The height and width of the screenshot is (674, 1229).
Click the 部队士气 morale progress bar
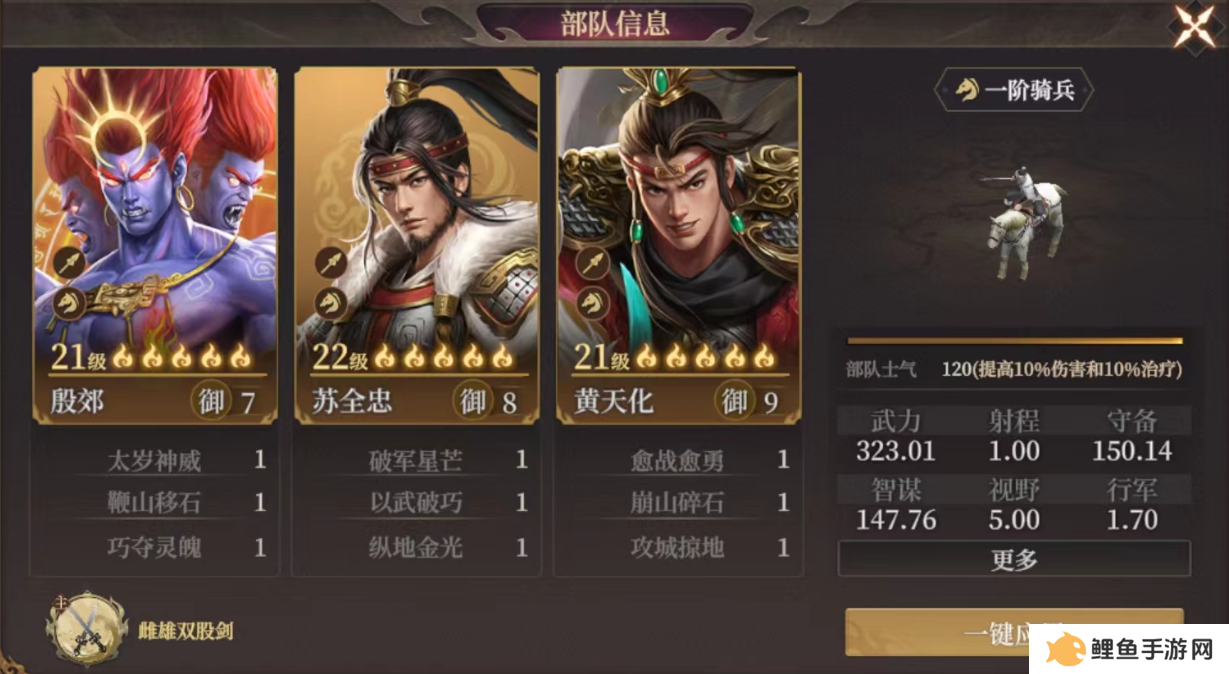pos(1014,341)
